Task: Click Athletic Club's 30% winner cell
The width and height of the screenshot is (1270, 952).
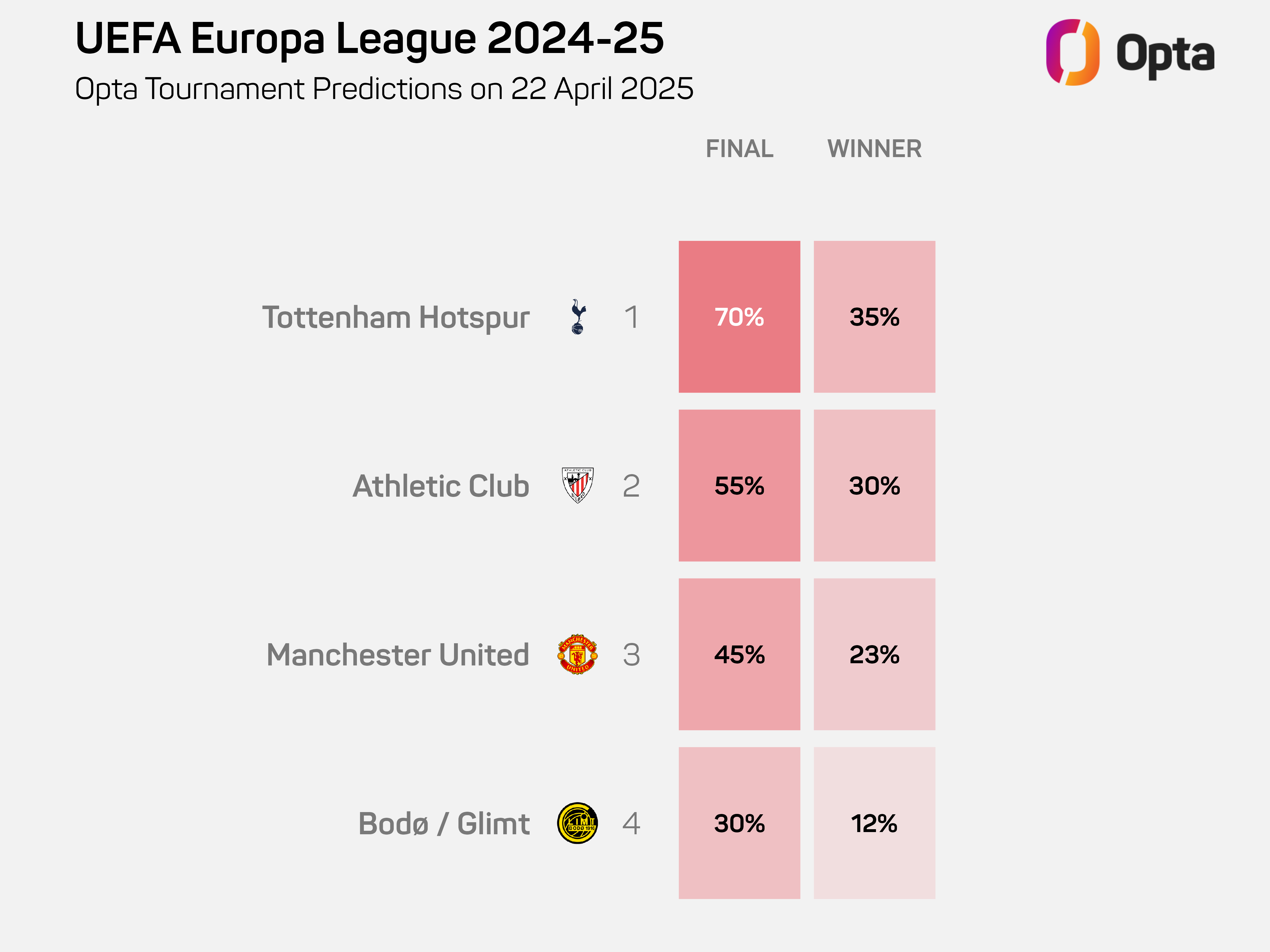Action: (874, 486)
